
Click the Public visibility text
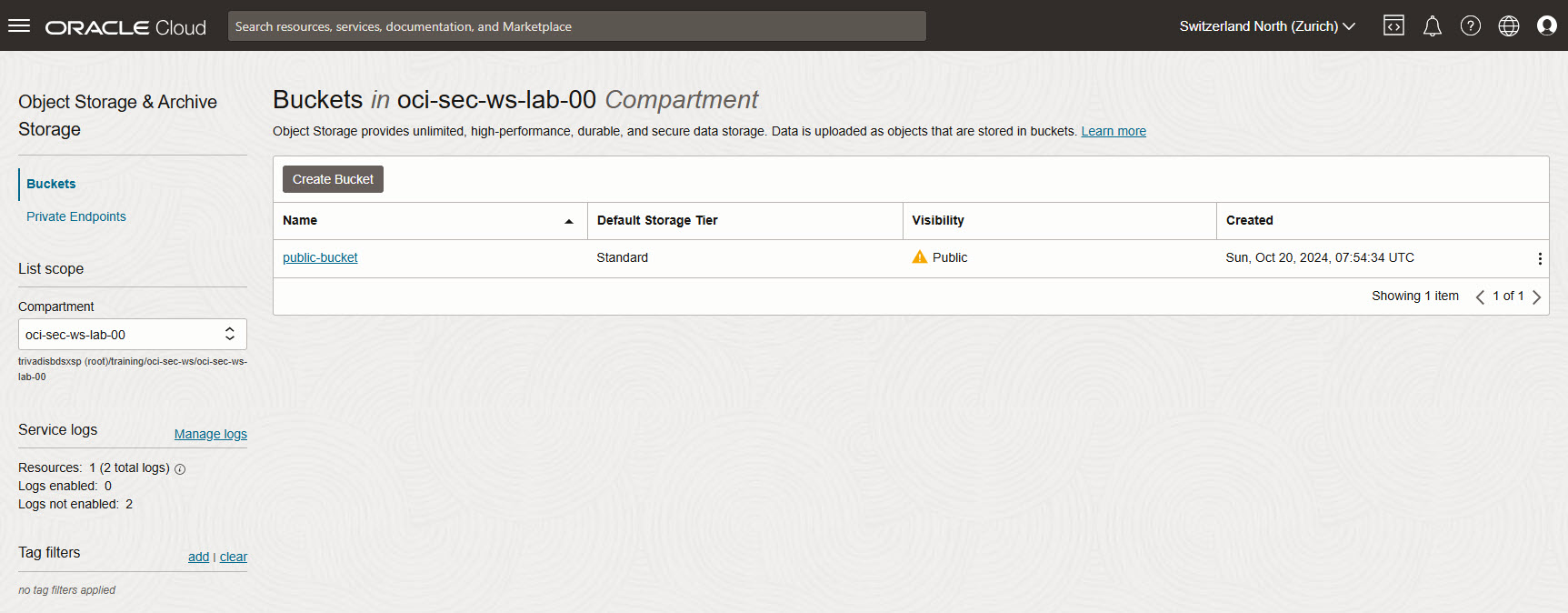950,257
